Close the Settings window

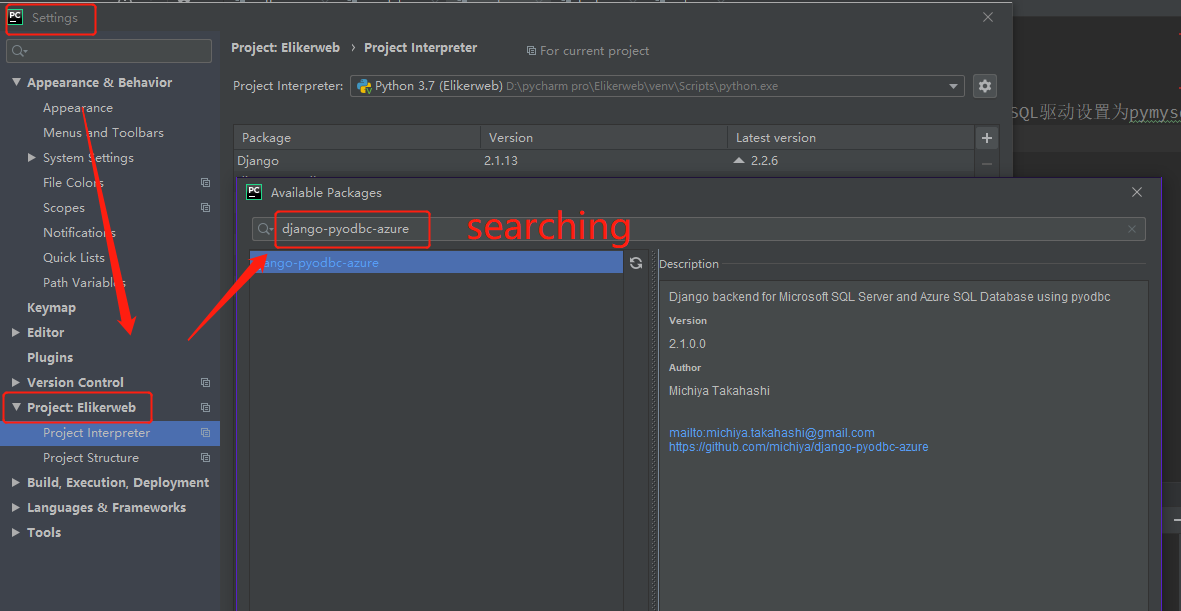tap(988, 17)
